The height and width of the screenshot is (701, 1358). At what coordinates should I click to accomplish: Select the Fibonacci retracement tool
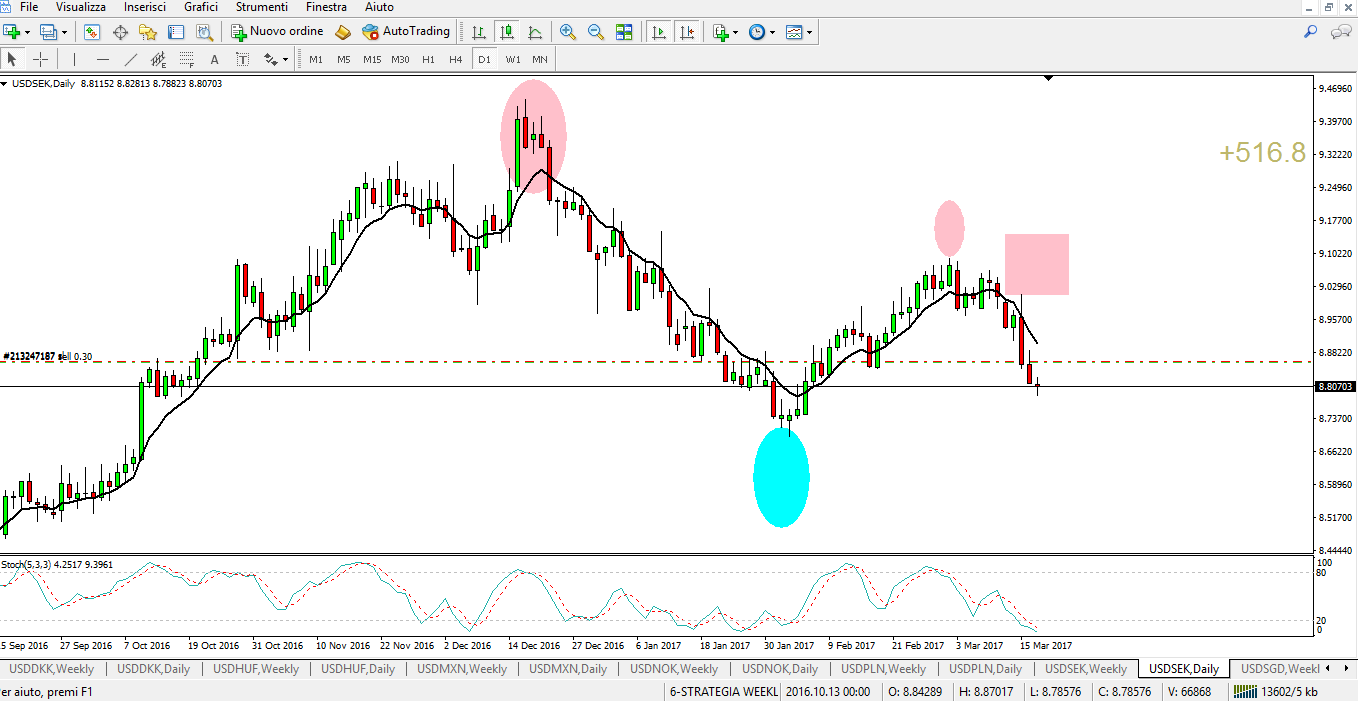pyautogui.click(x=186, y=59)
